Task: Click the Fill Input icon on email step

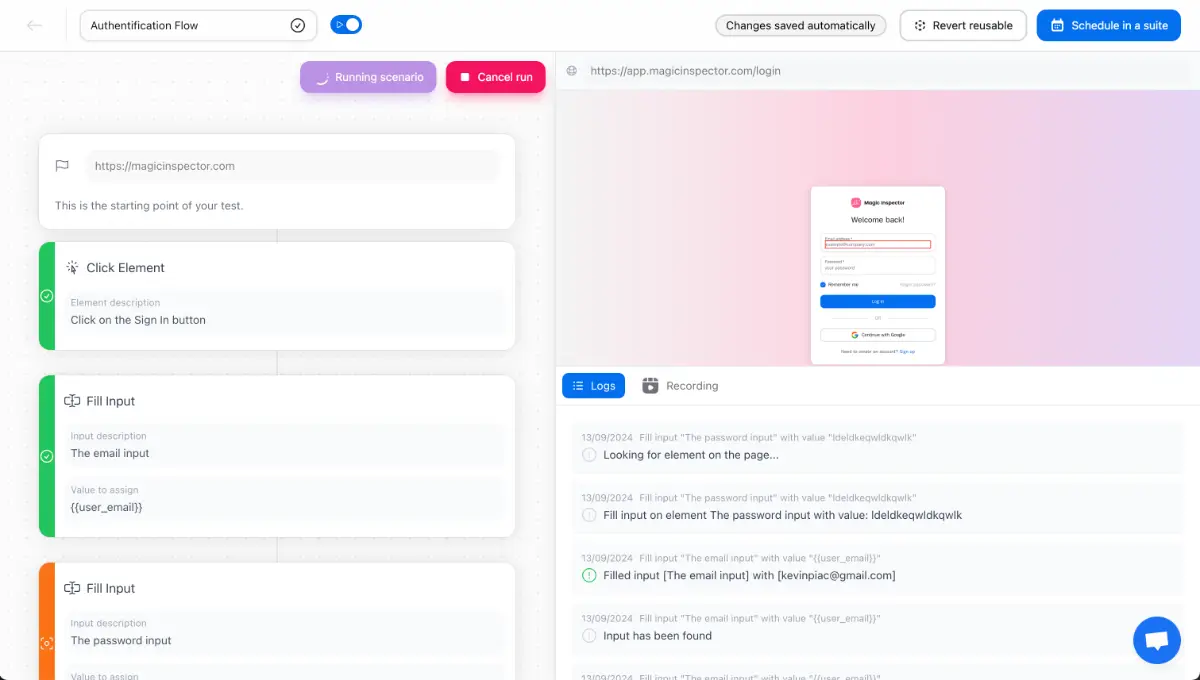Action: coord(72,401)
